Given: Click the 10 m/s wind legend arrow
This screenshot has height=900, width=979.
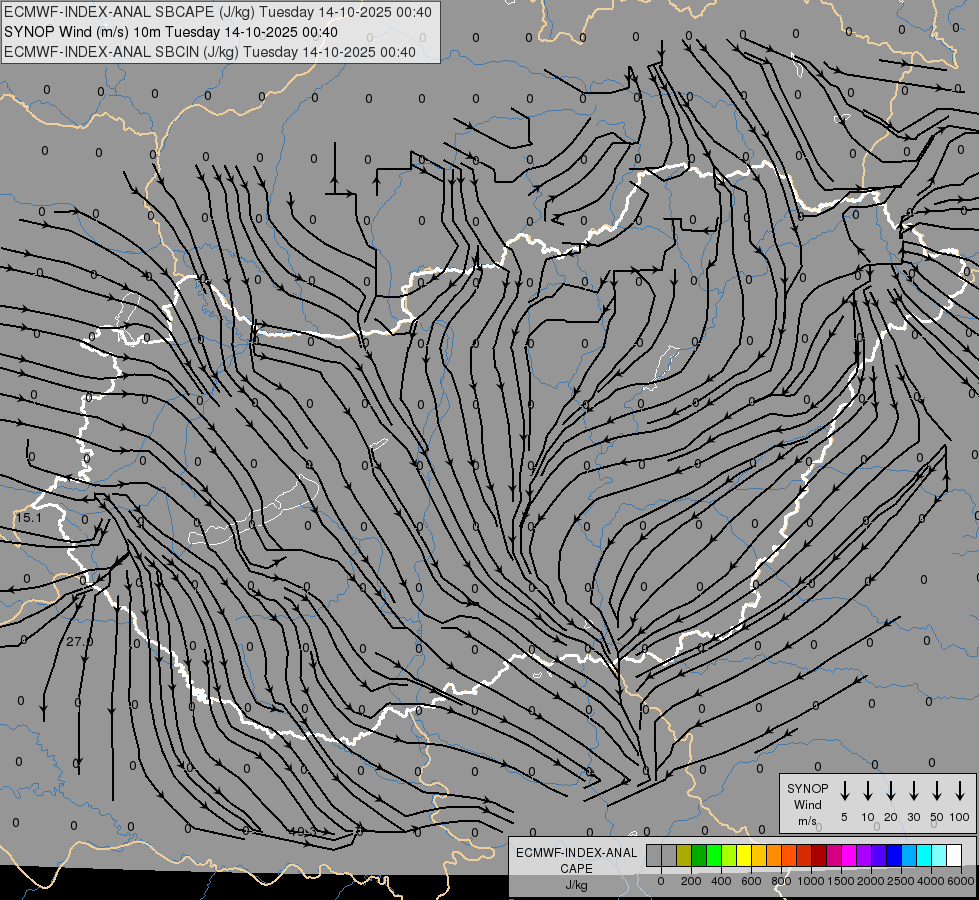Looking at the screenshot, I should coord(868,791).
